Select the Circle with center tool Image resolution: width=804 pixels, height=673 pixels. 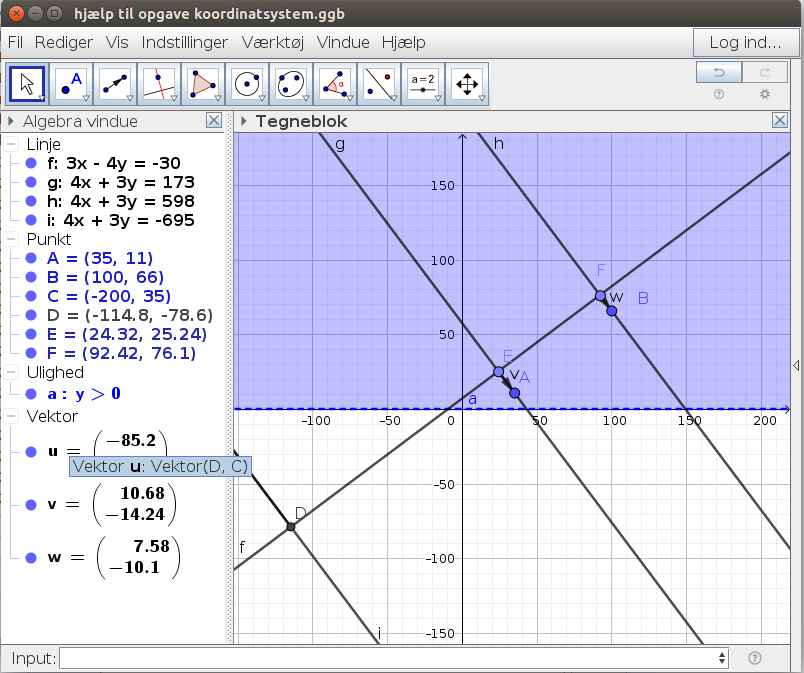(248, 84)
